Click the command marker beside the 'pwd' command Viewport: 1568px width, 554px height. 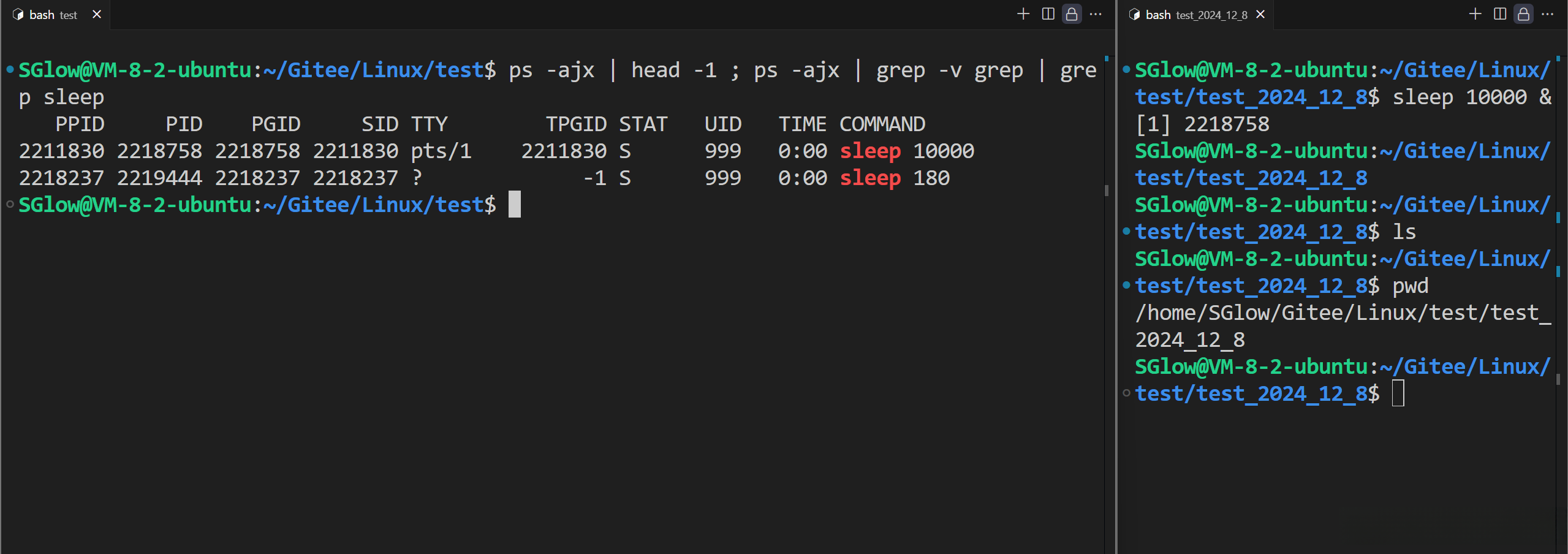[x=1126, y=286]
